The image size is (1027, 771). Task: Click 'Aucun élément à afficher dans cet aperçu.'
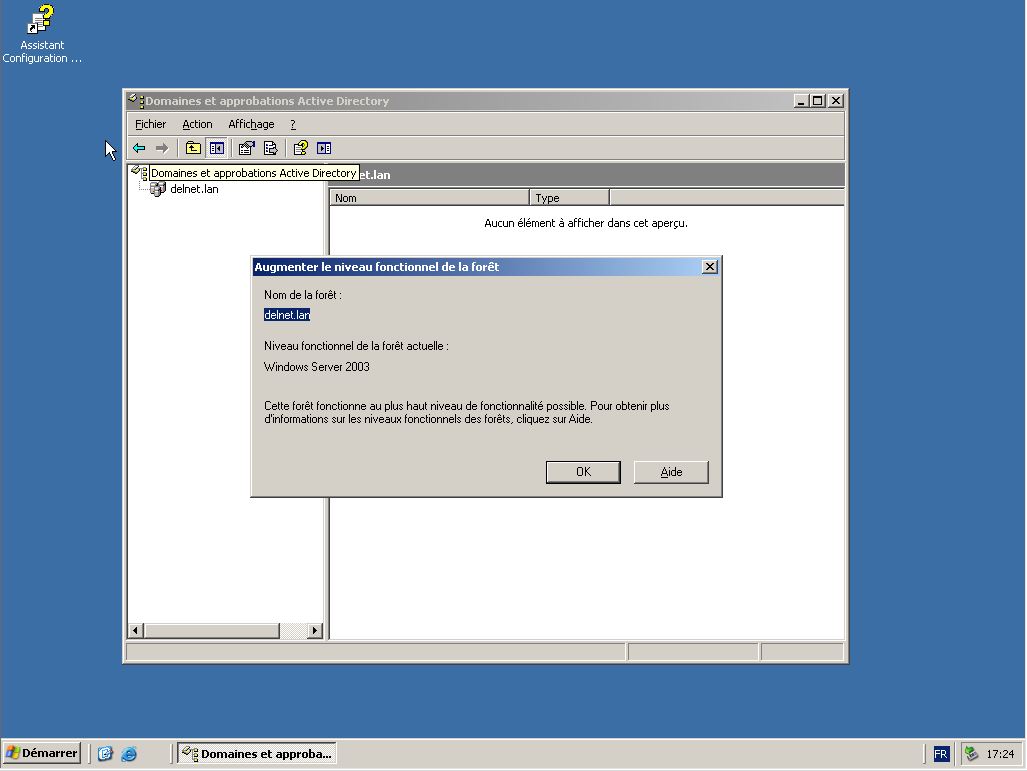pyautogui.click(x=586, y=223)
